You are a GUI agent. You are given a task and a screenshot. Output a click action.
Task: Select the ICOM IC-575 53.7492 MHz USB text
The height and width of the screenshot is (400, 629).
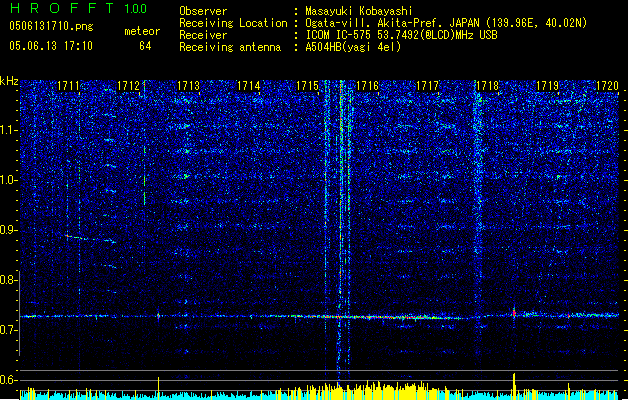point(401,35)
